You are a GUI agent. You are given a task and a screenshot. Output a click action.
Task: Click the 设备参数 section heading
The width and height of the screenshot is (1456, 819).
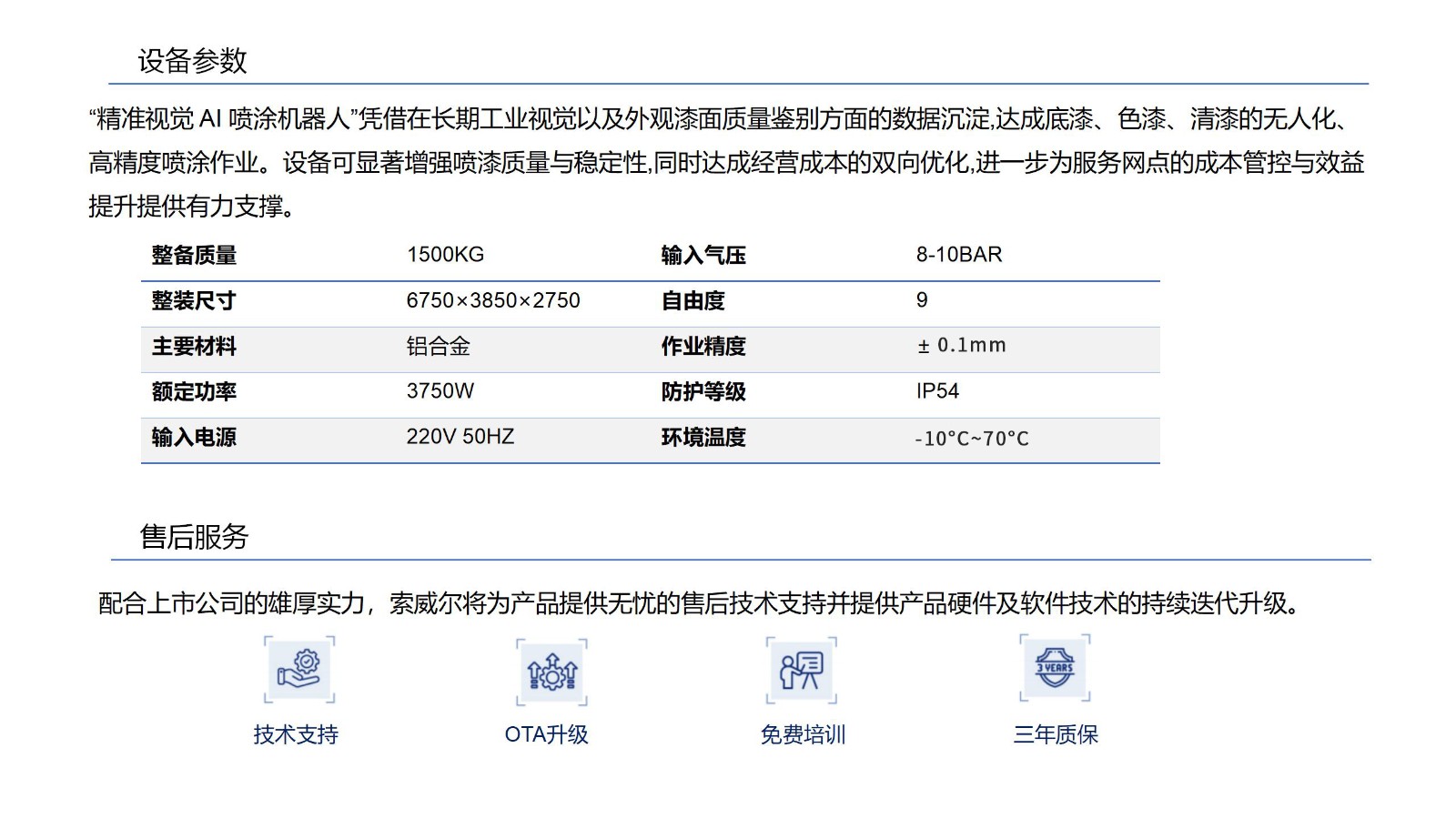(x=192, y=61)
